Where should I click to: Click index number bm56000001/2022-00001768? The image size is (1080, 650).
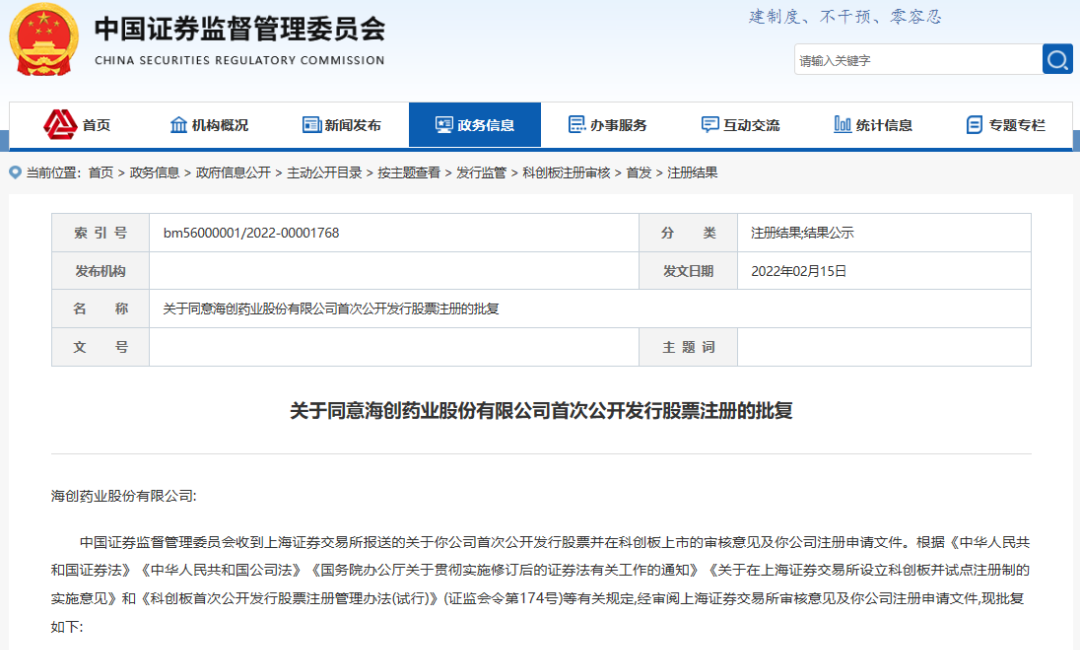pyautogui.click(x=251, y=233)
